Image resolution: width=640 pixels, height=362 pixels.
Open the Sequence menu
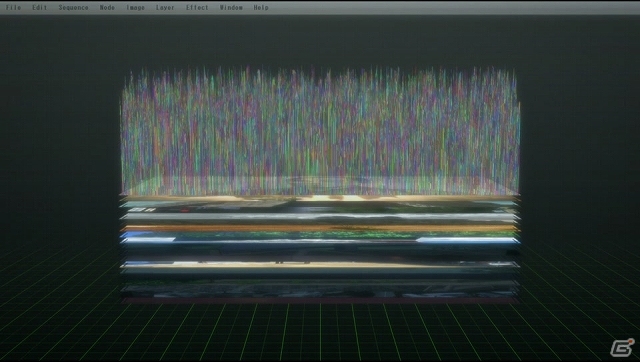pos(73,7)
